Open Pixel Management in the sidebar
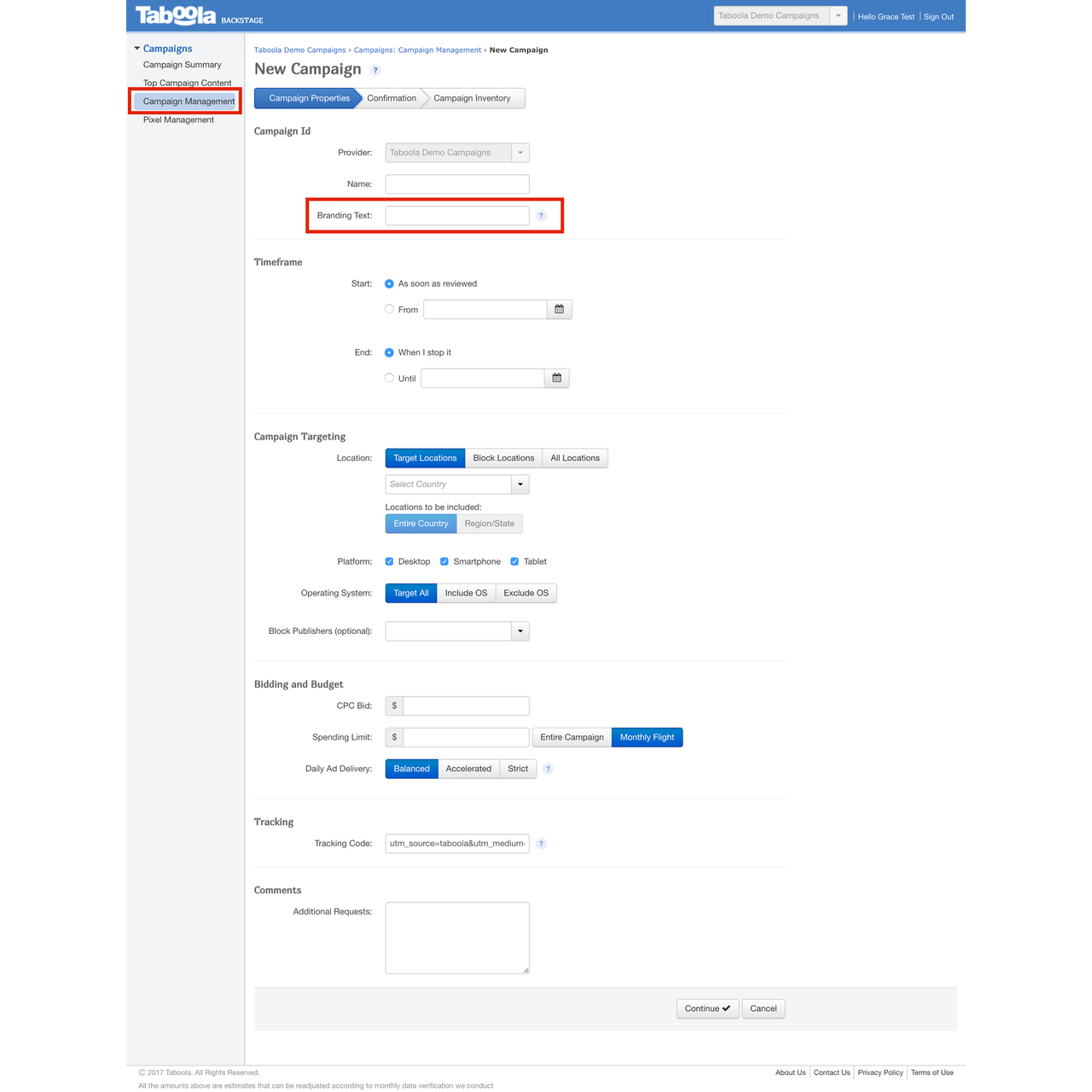This screenshot has width=1092, height=1092. coord(178,119)
